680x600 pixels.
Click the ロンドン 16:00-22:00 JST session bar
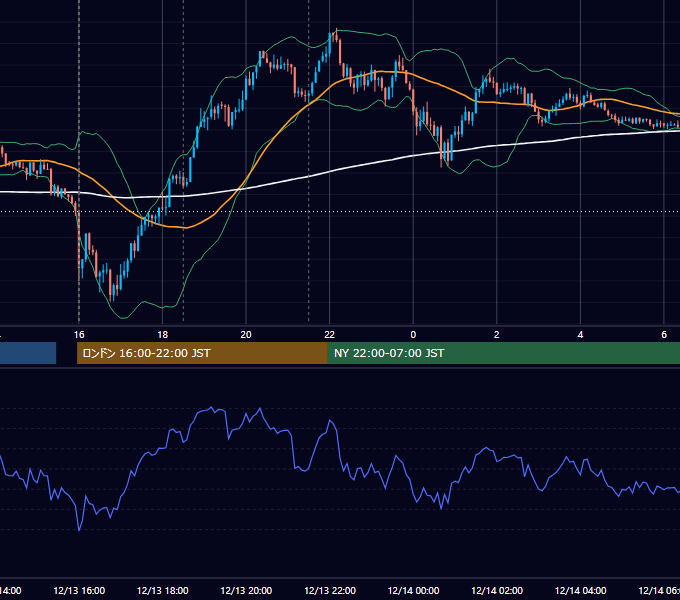click(x=202, y=353)
